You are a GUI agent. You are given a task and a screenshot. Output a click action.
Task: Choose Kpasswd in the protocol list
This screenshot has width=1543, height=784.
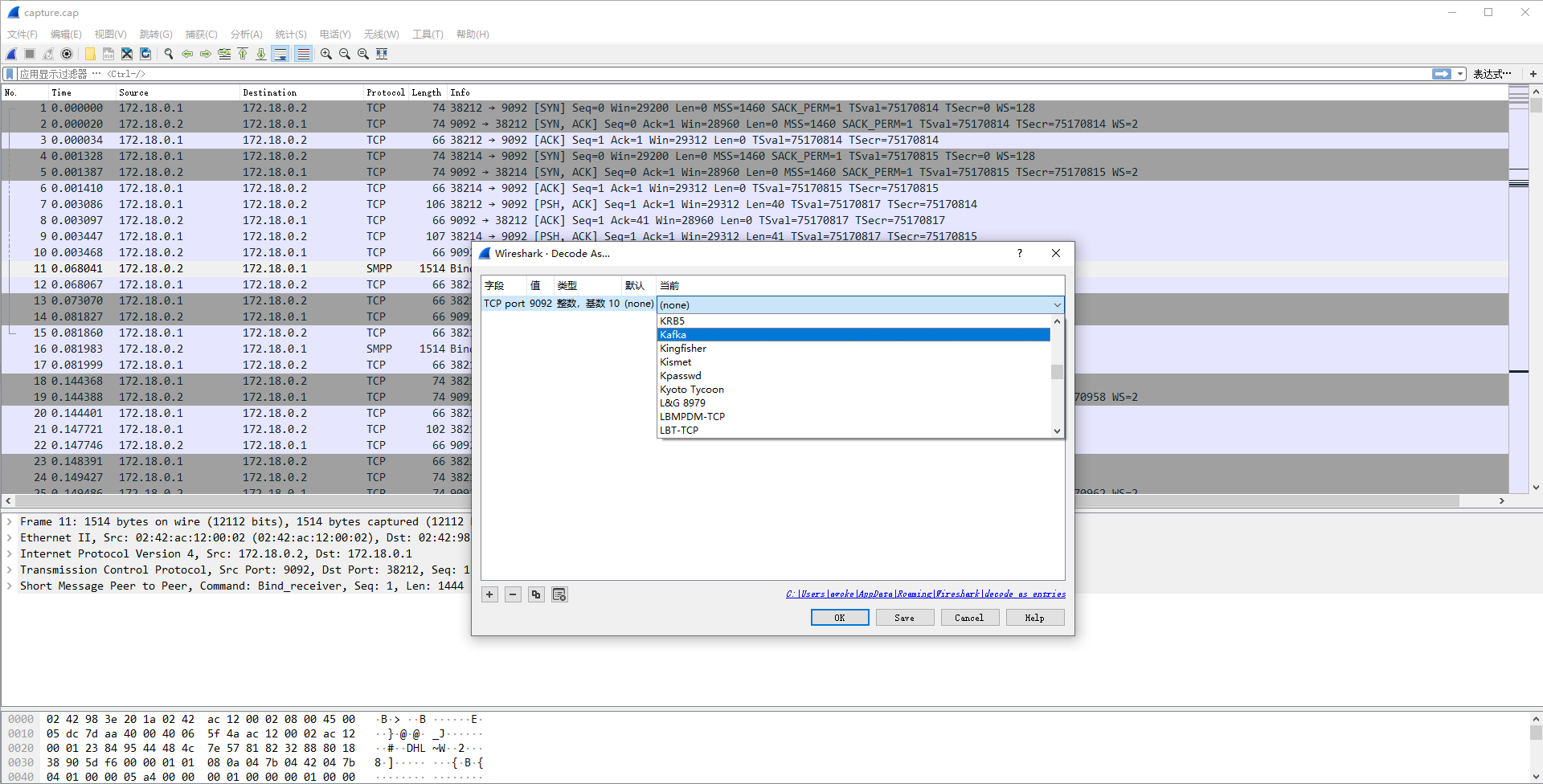click(x=853, y=376)
